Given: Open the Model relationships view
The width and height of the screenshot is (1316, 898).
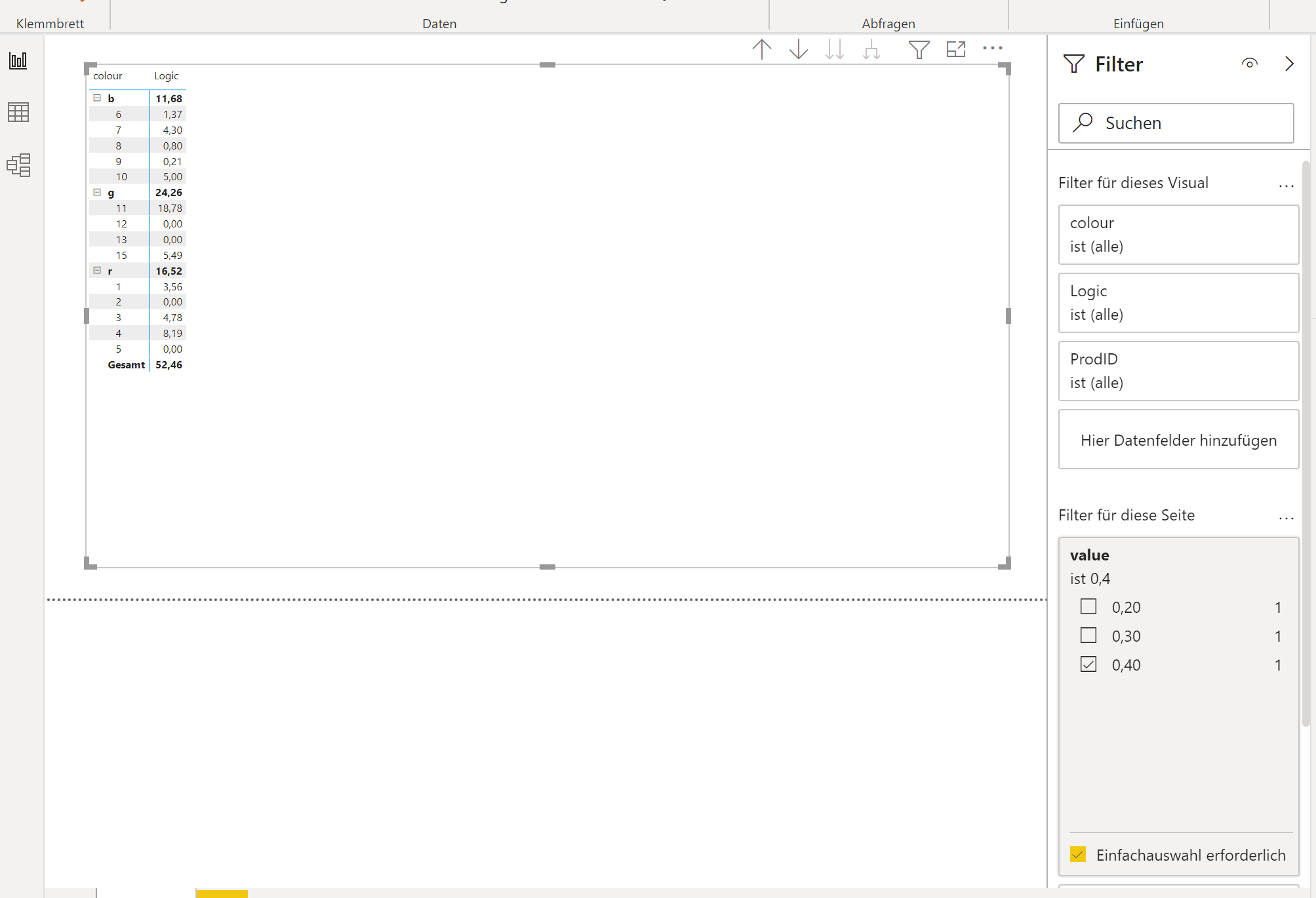Looking at the screenshot, I should tap(18, 165).
